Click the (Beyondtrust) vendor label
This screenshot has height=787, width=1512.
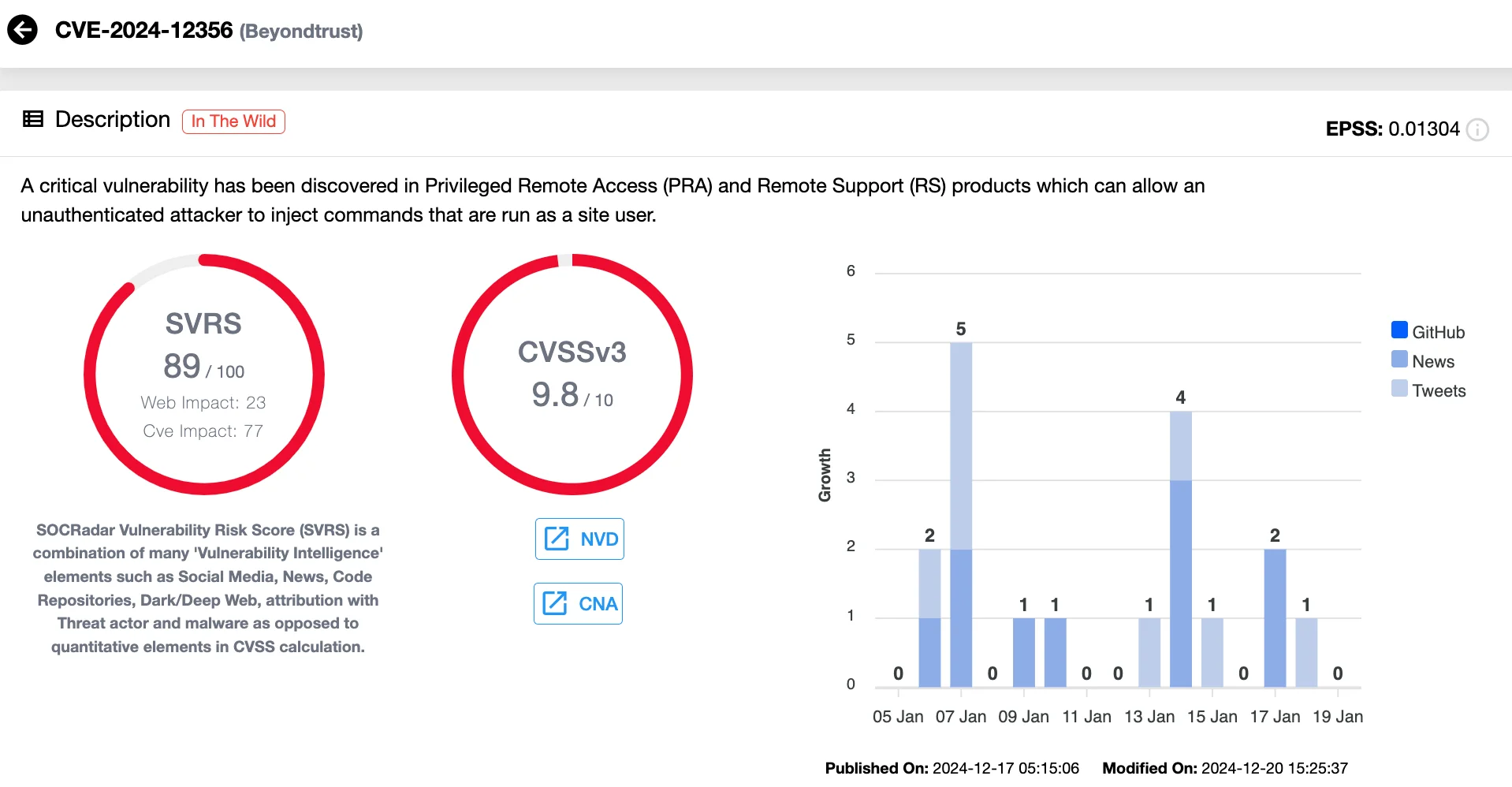point(301,32)
